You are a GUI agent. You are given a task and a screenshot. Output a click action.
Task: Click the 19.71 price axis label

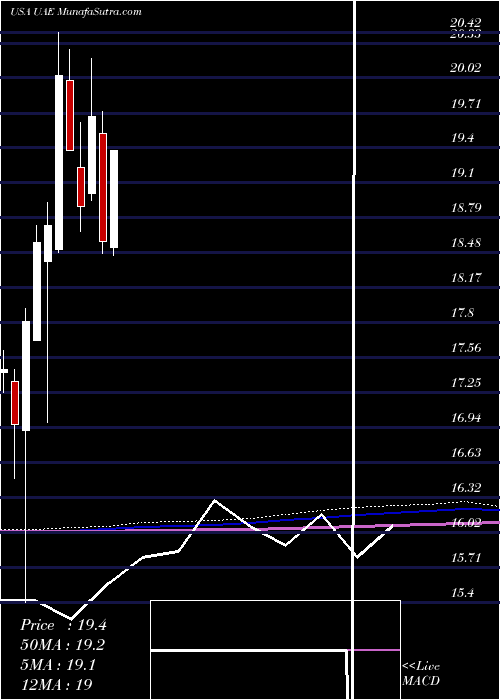tap(466, 104)
